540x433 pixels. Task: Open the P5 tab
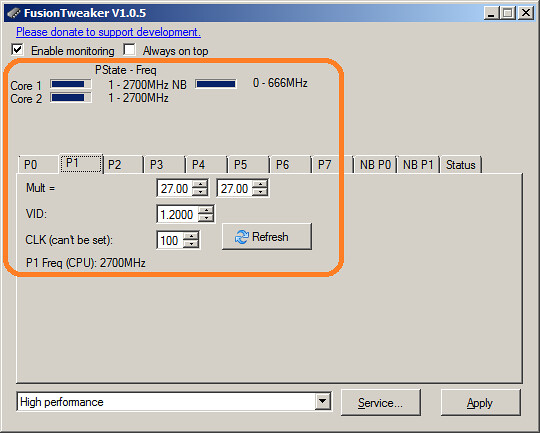[x=249, y=165]
